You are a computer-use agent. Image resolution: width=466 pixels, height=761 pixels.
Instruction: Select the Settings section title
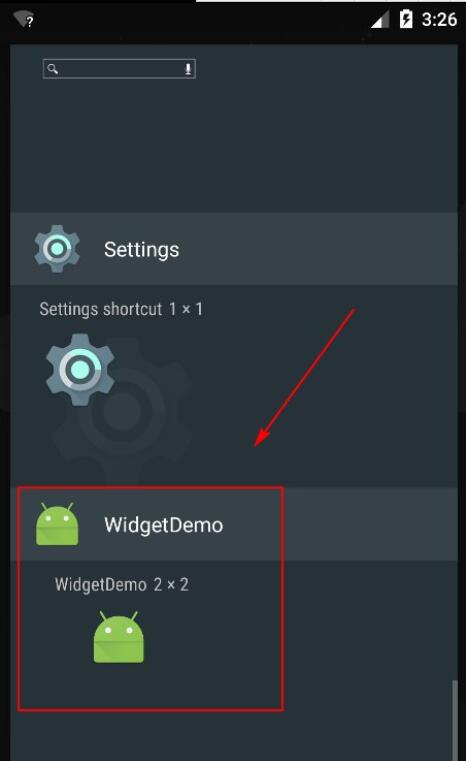pyautogui.click(x=142, y=249)
